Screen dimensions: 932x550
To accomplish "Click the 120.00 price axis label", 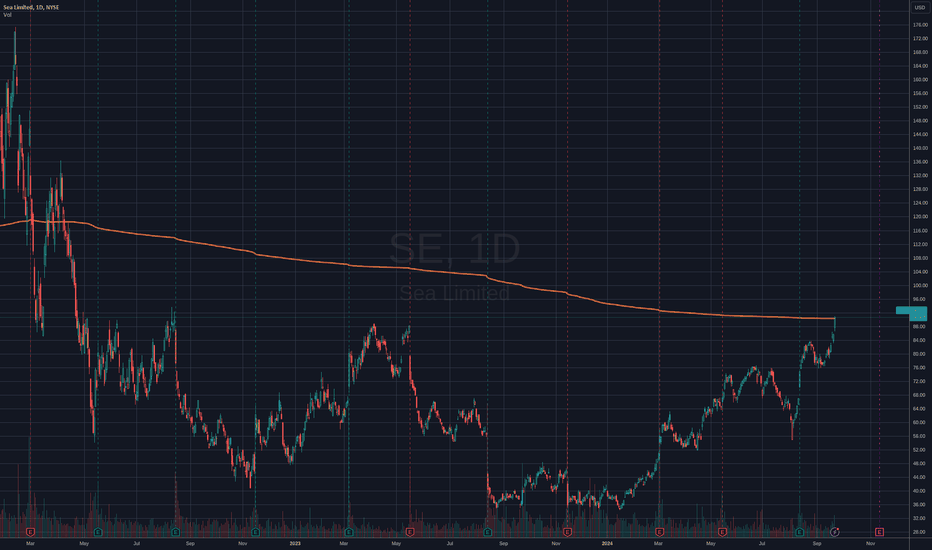I will click(x=920, y=217).
